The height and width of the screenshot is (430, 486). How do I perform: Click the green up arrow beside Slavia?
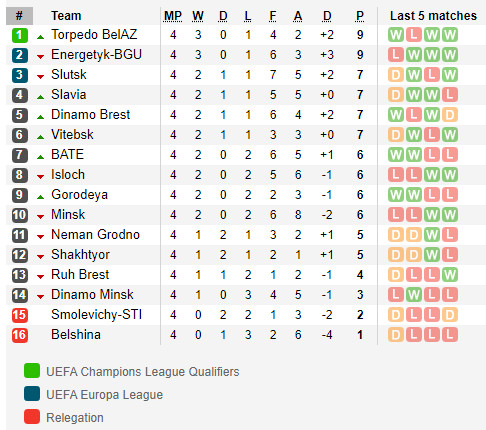coord(41,97)
